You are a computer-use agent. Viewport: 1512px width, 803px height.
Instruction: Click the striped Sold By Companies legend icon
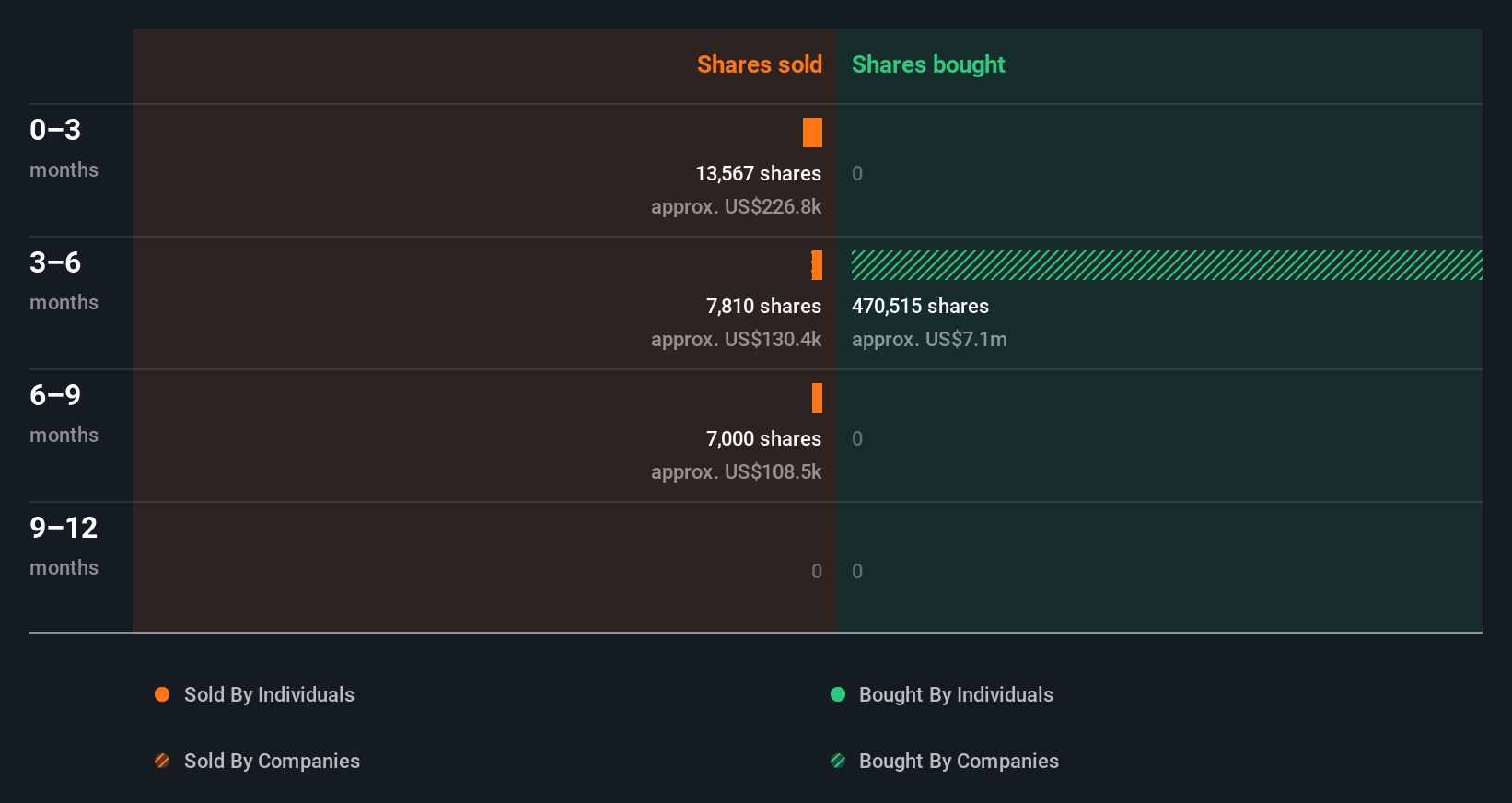point(162,761)
